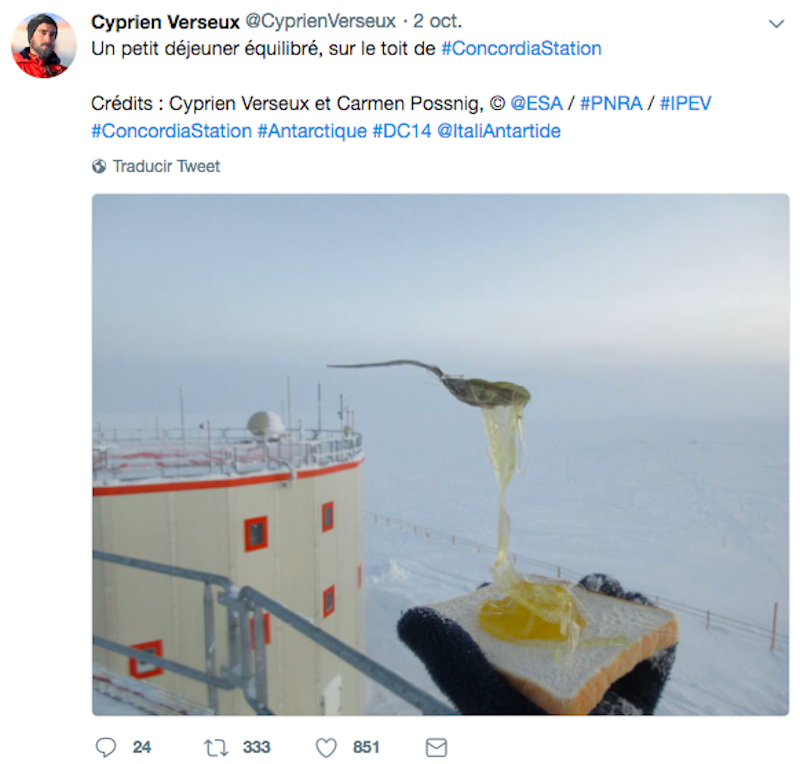This screenshot has height=764, width=800.
Task: Click the reply speech bubble icon
Action: coord(106,747)
